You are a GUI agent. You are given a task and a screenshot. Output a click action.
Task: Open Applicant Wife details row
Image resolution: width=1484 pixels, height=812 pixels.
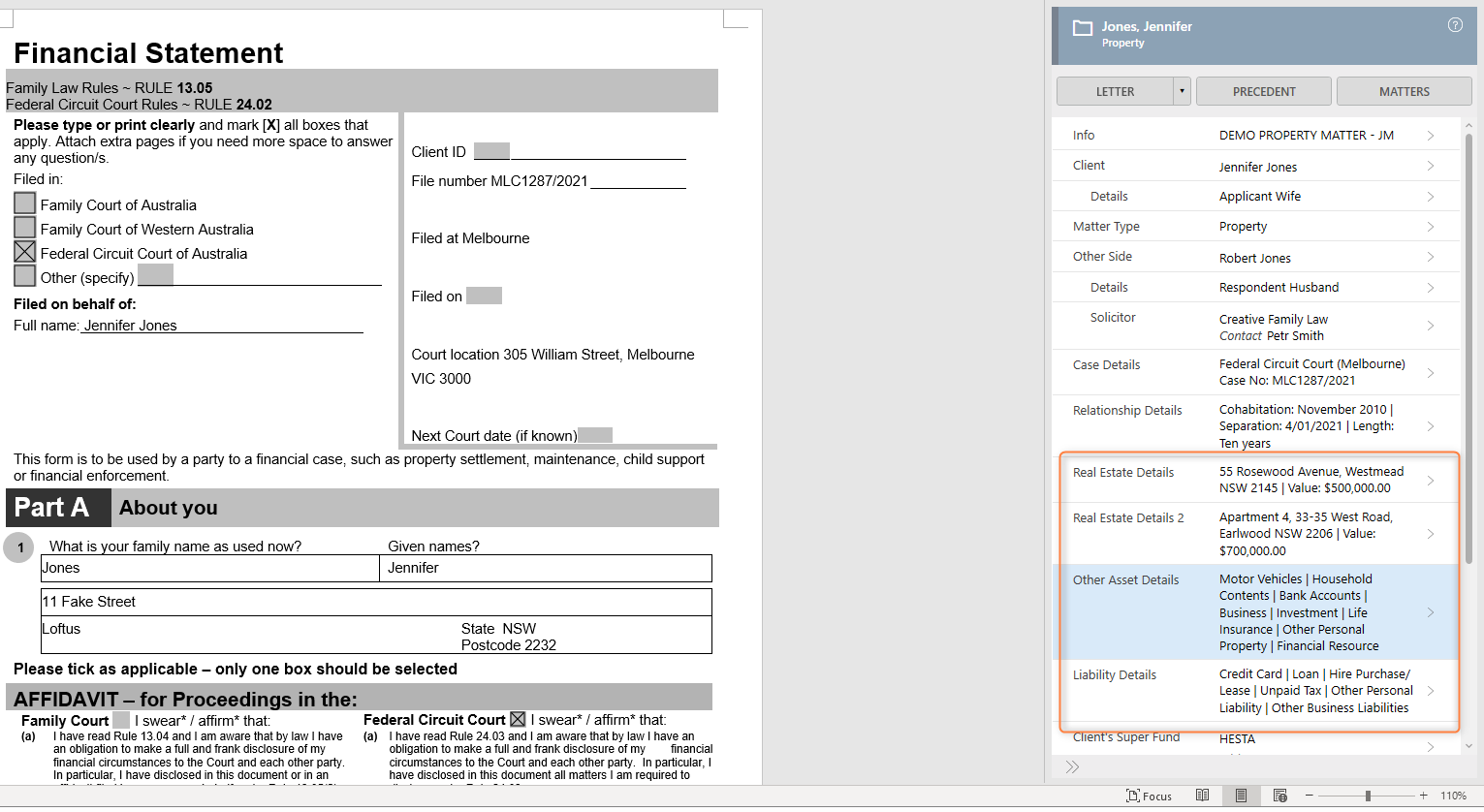coord(1256,196)
